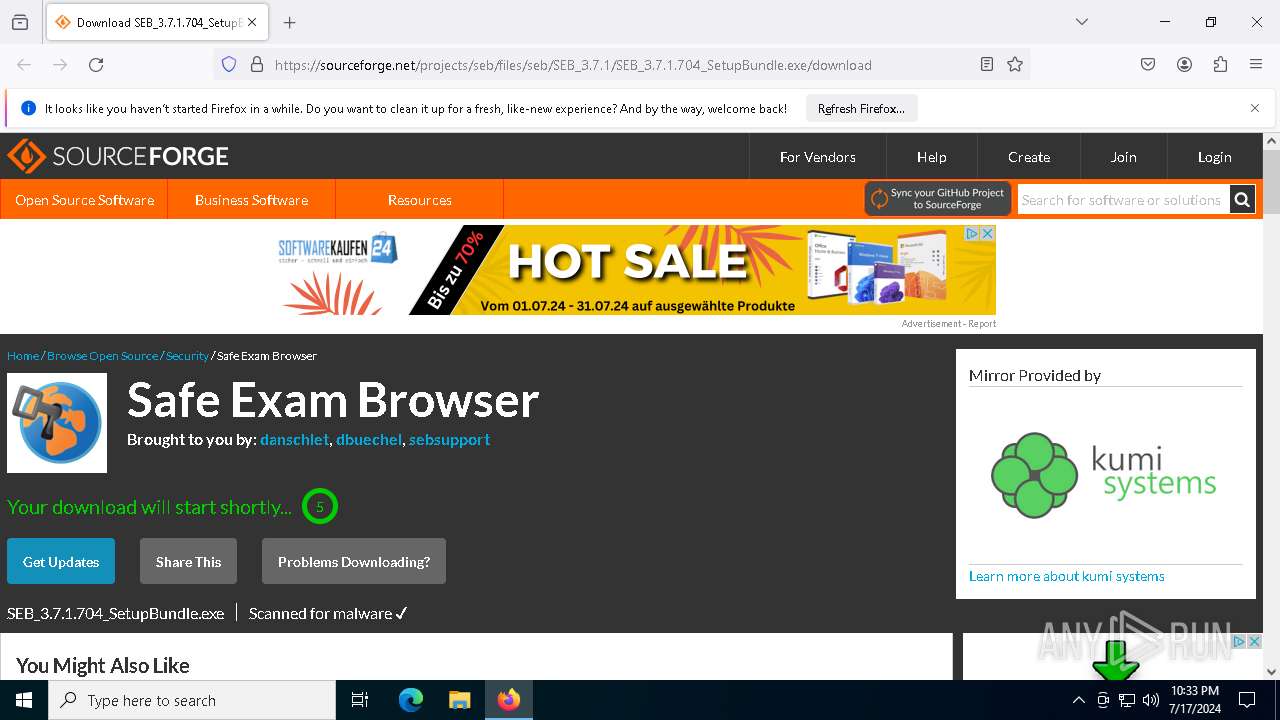Click the Firefox taskbar icon
The width and height of the screenshot is (1280, 720).
[509, 700]
